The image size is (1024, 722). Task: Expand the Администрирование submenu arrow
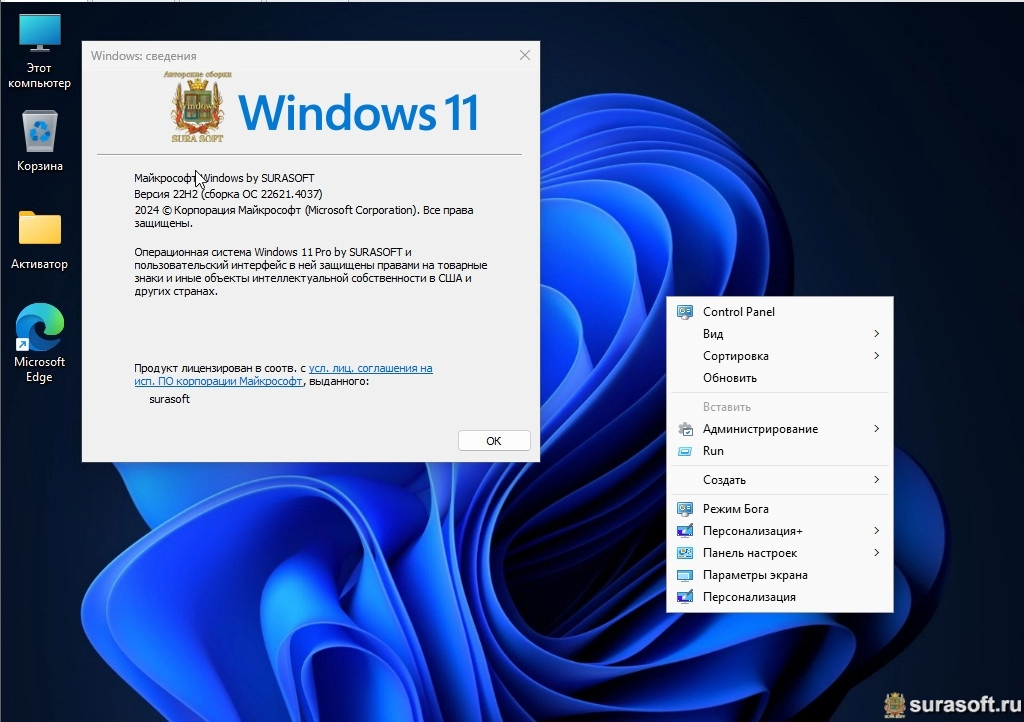876,429
